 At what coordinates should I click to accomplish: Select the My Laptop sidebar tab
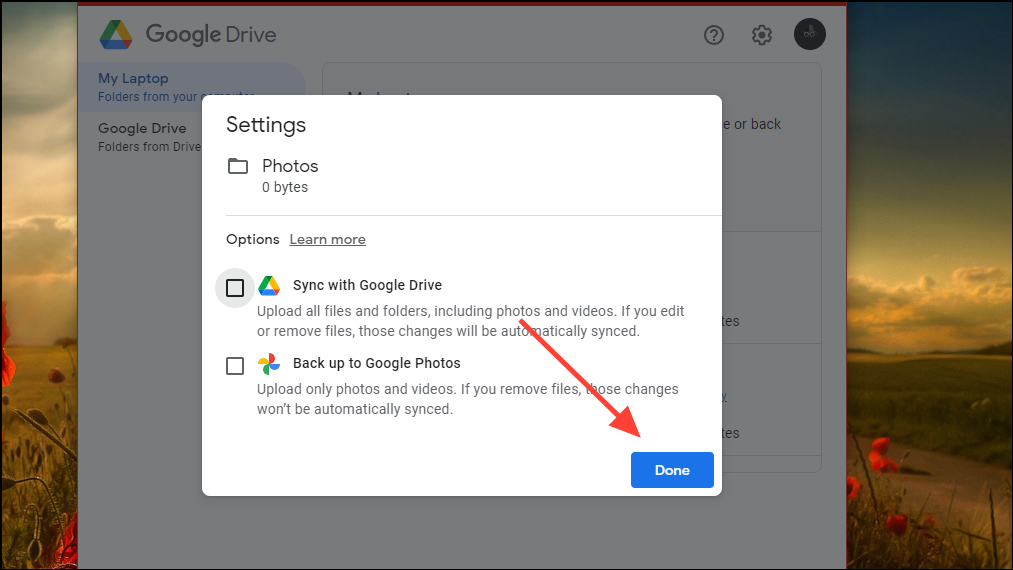[x=192, y=87]
